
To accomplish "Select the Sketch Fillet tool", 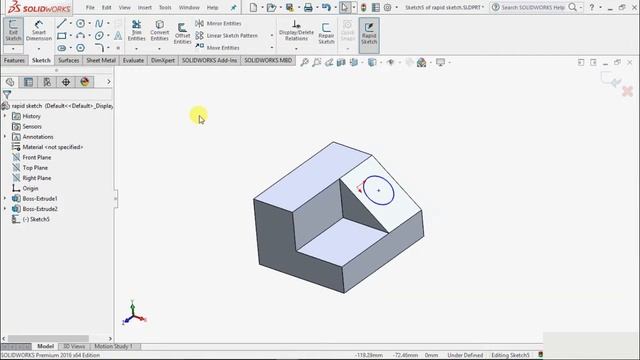I will 99,48.
